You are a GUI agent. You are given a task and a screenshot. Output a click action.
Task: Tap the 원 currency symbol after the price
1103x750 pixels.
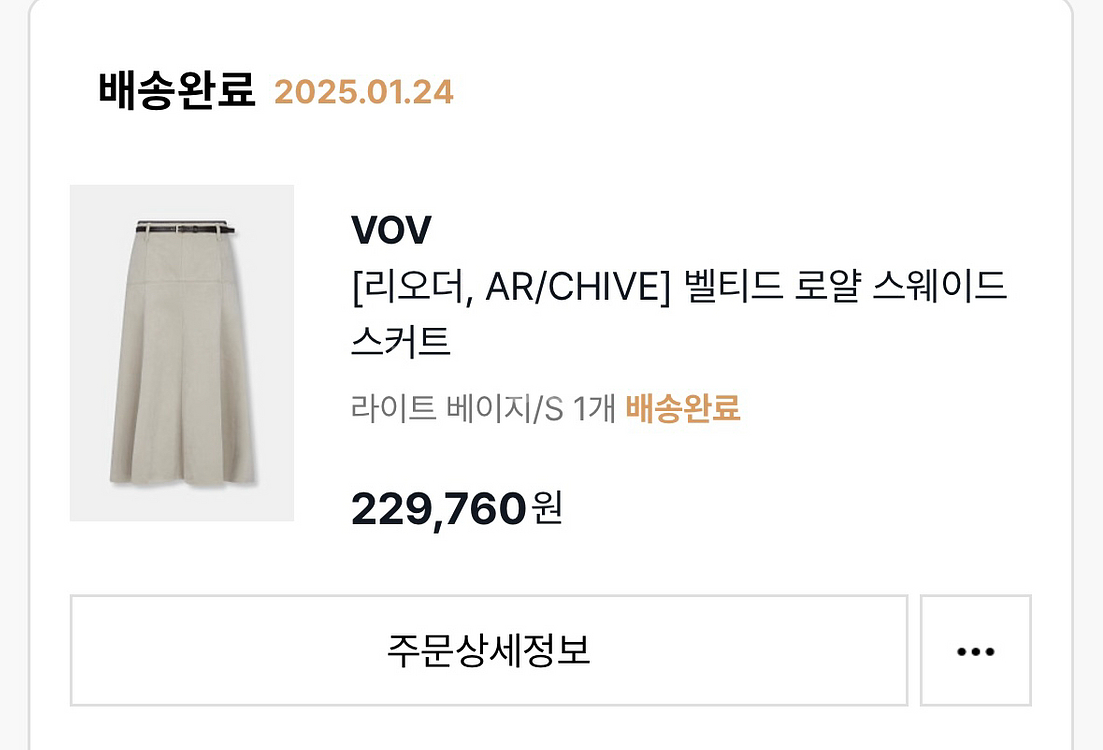point(547,508)
